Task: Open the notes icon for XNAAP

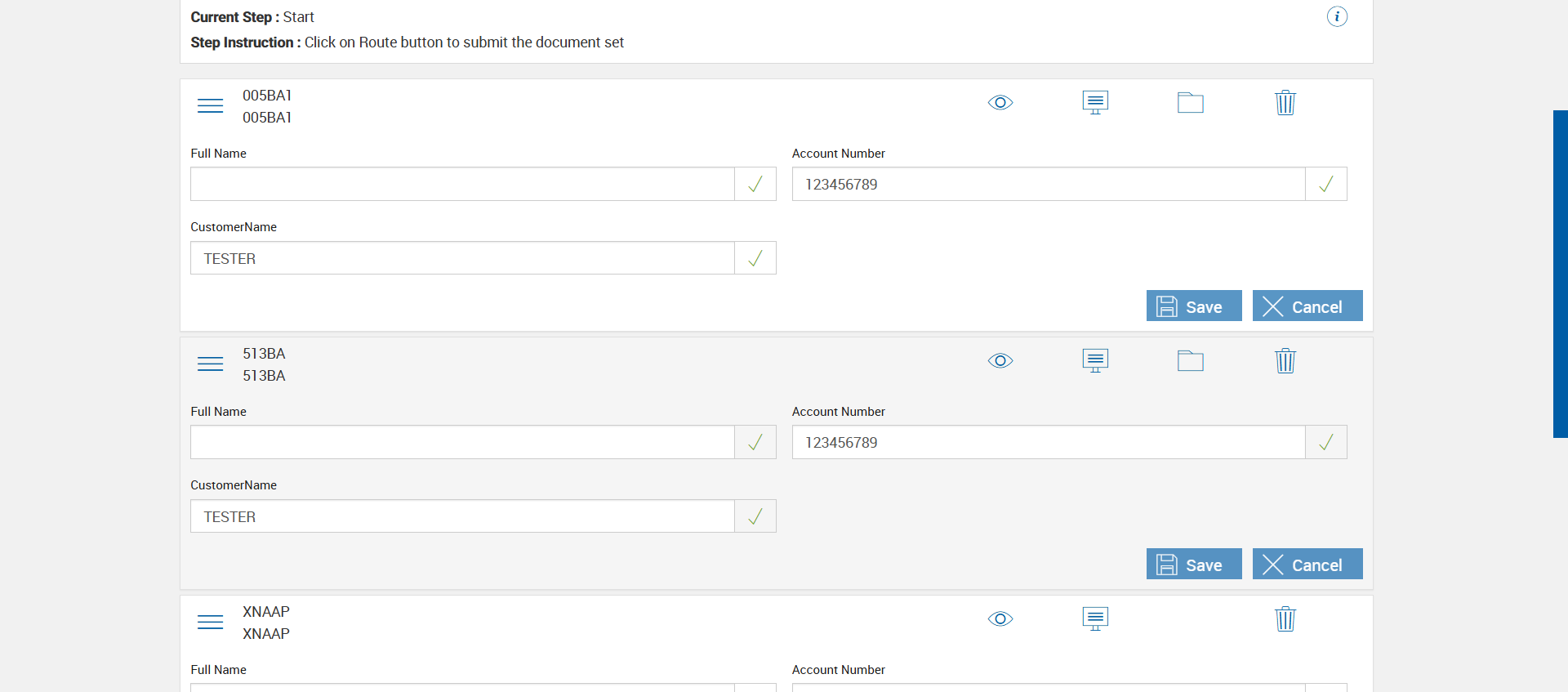Action: coord(1095,619)
